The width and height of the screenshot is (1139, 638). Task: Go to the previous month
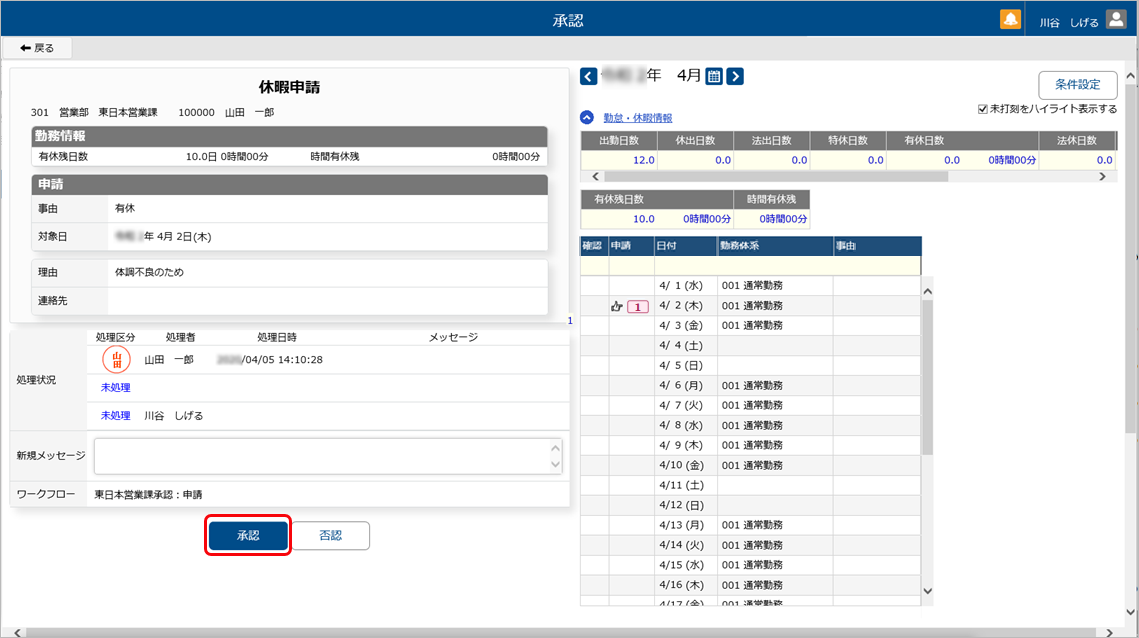[x=588, y=76]
